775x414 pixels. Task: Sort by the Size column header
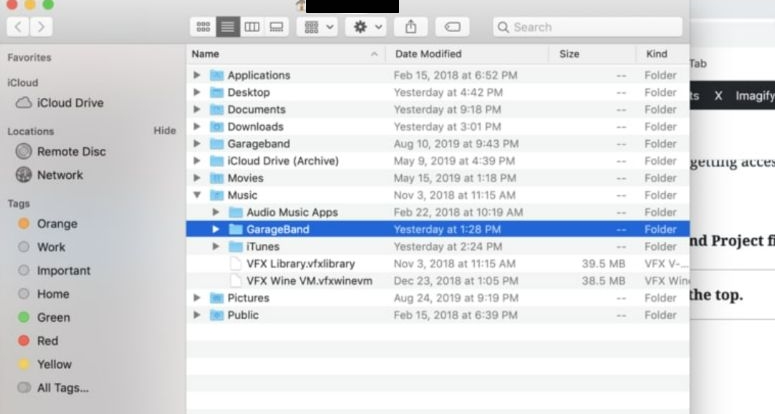pyautogui.click(x=569, y=54)
